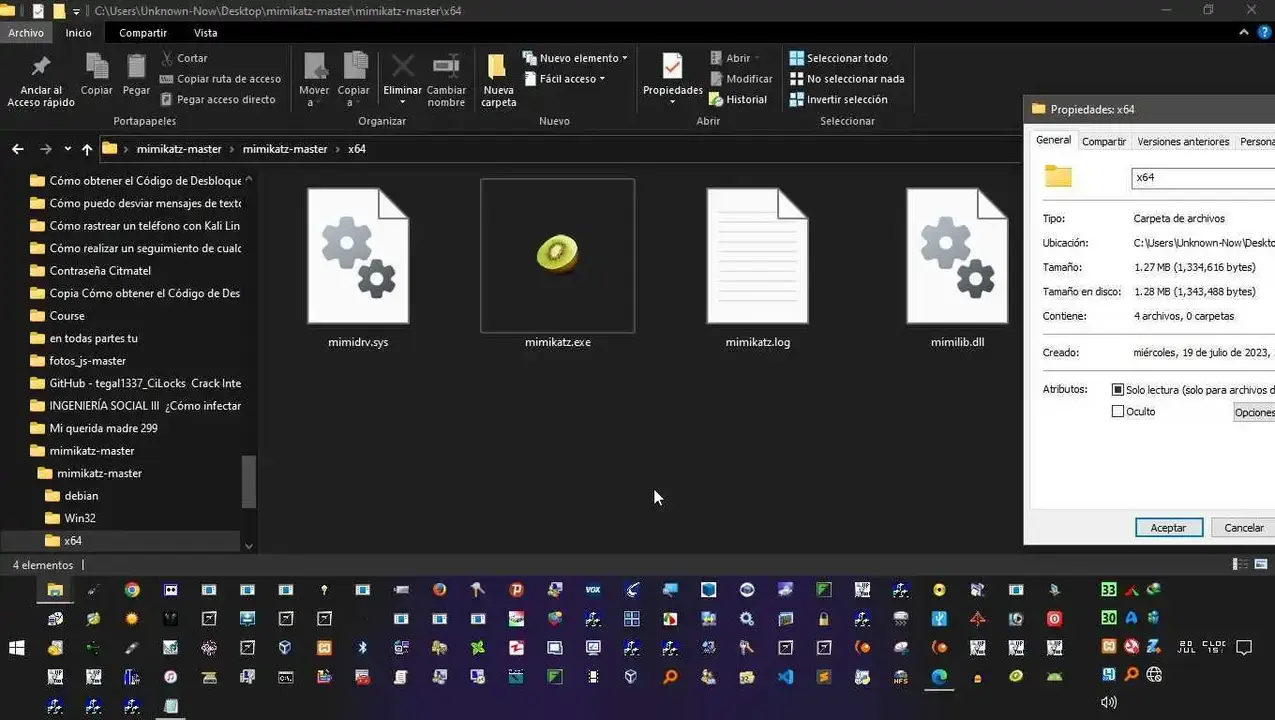This screenshot has height=720, width=1275.
Task: Select mimikatz.exe kiwi file
Action: [557, 265]
